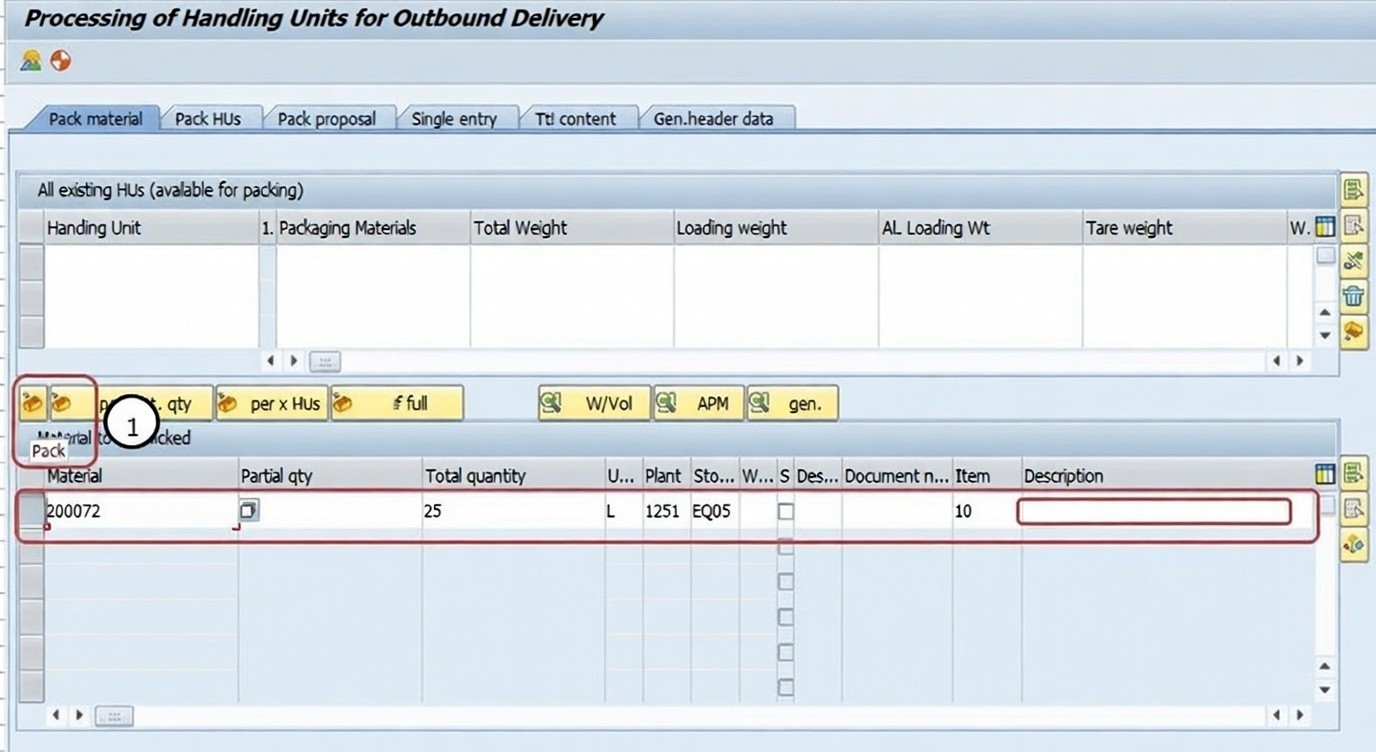The image size is (1376, 752).
Task: Click the Description field for item 10
Action: pos(1153,512)
